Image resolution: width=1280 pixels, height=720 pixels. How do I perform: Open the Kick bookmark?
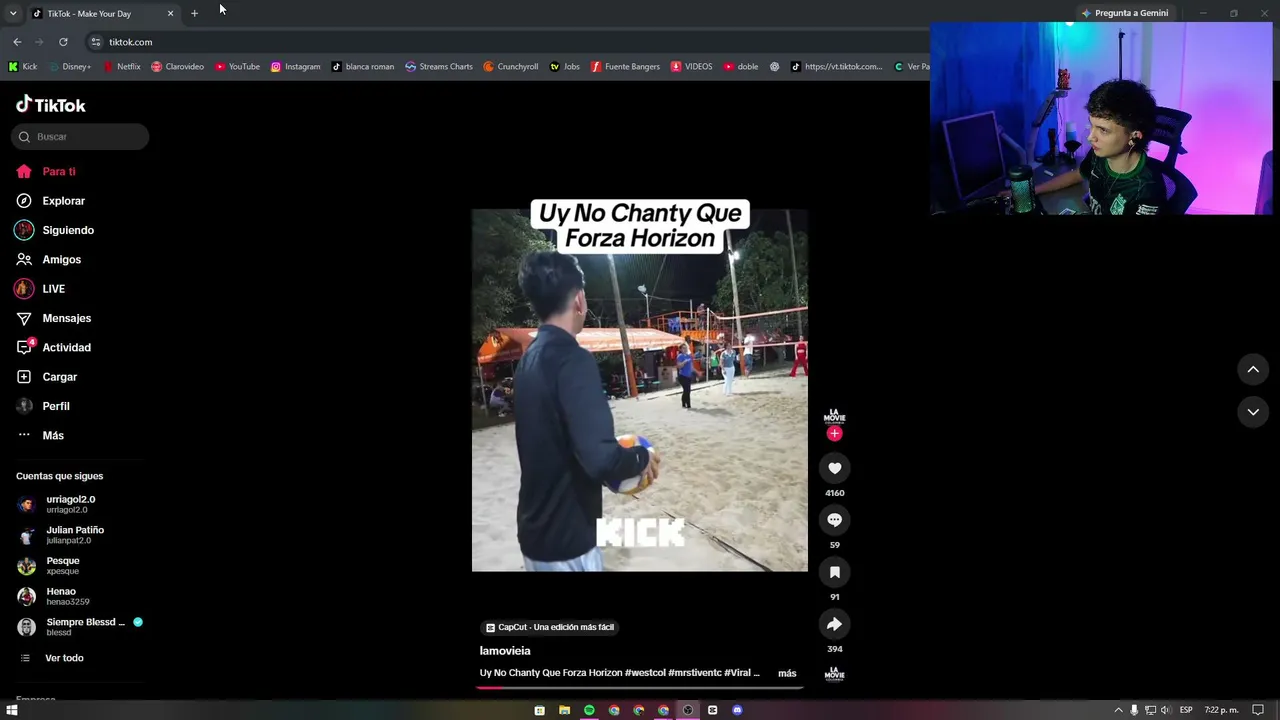click(x=22, y=67)
